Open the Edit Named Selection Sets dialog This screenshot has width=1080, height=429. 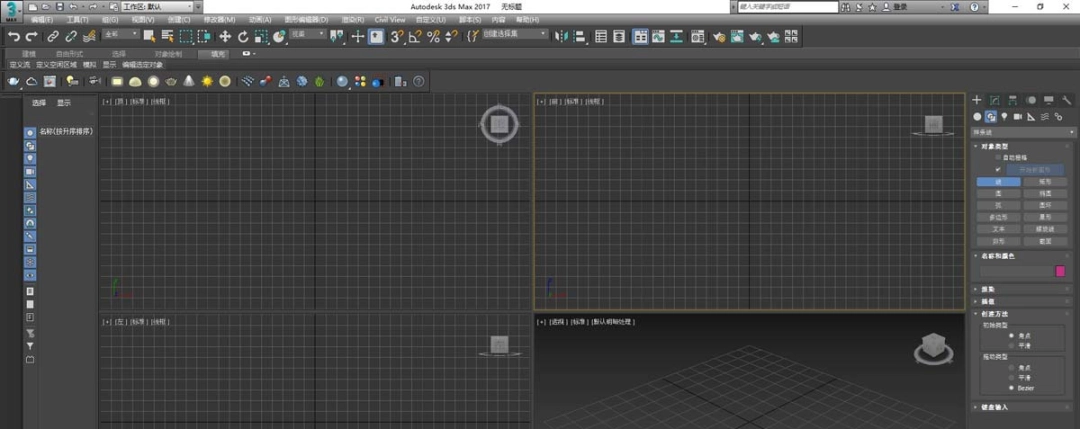pyautogui.click(x=472, y=36)
